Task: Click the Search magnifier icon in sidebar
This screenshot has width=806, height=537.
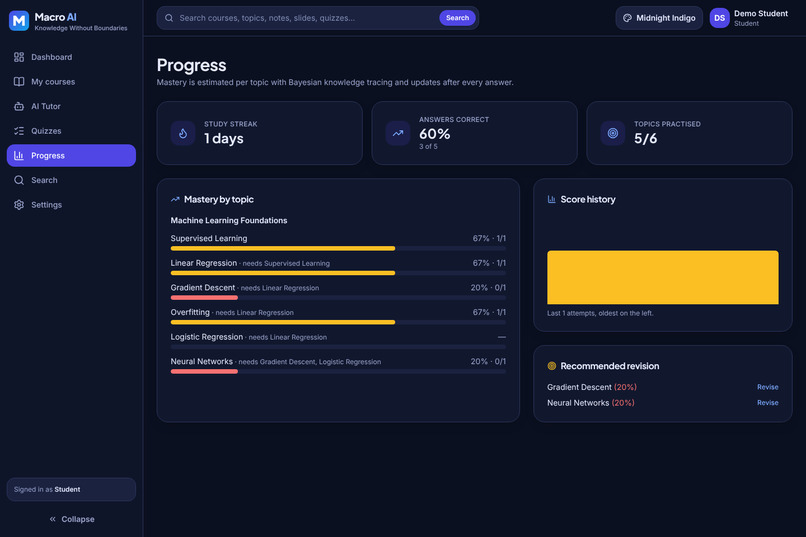Action: [x=19, y=180]
